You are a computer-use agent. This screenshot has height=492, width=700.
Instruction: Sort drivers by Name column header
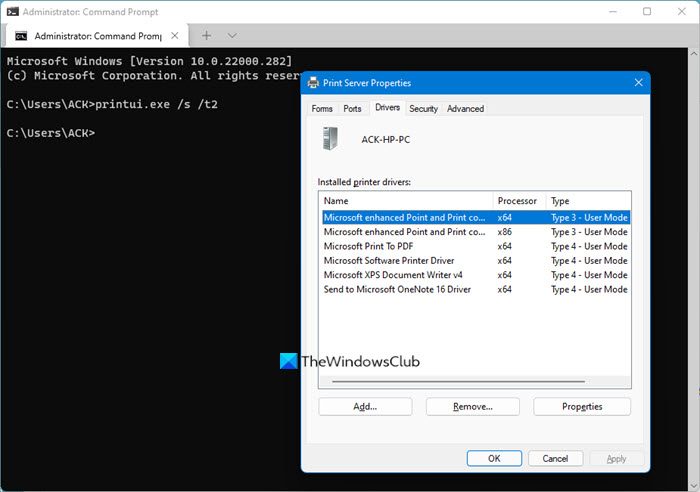click(406, 201)
